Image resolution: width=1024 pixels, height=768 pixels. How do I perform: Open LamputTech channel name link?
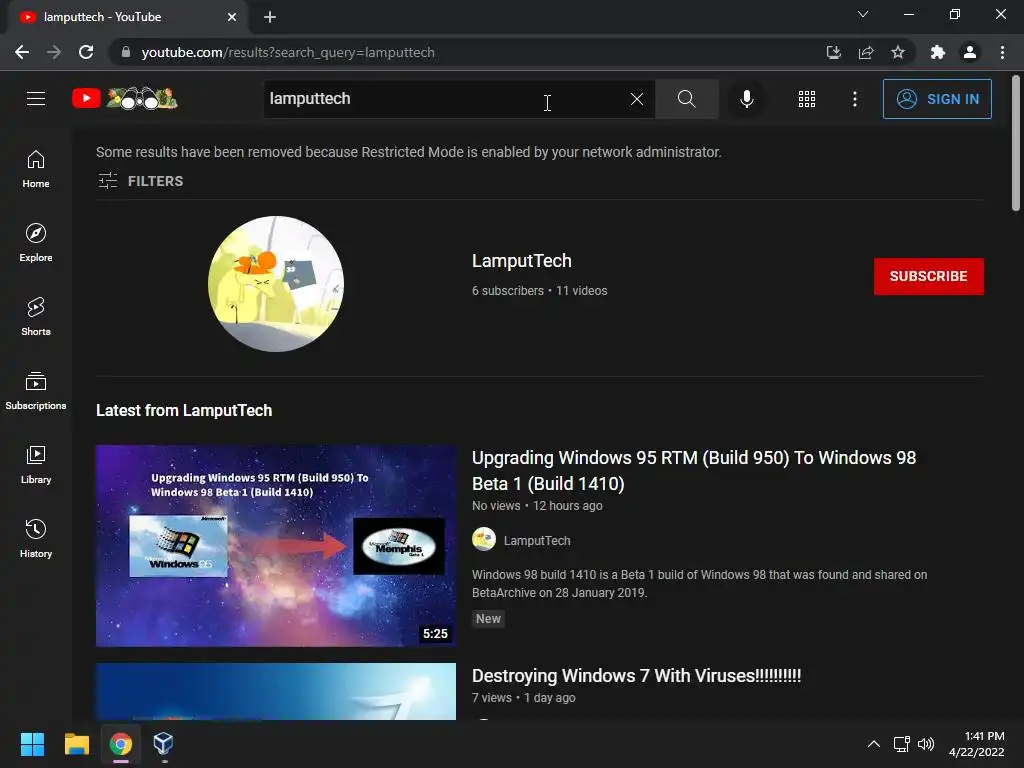522,261
